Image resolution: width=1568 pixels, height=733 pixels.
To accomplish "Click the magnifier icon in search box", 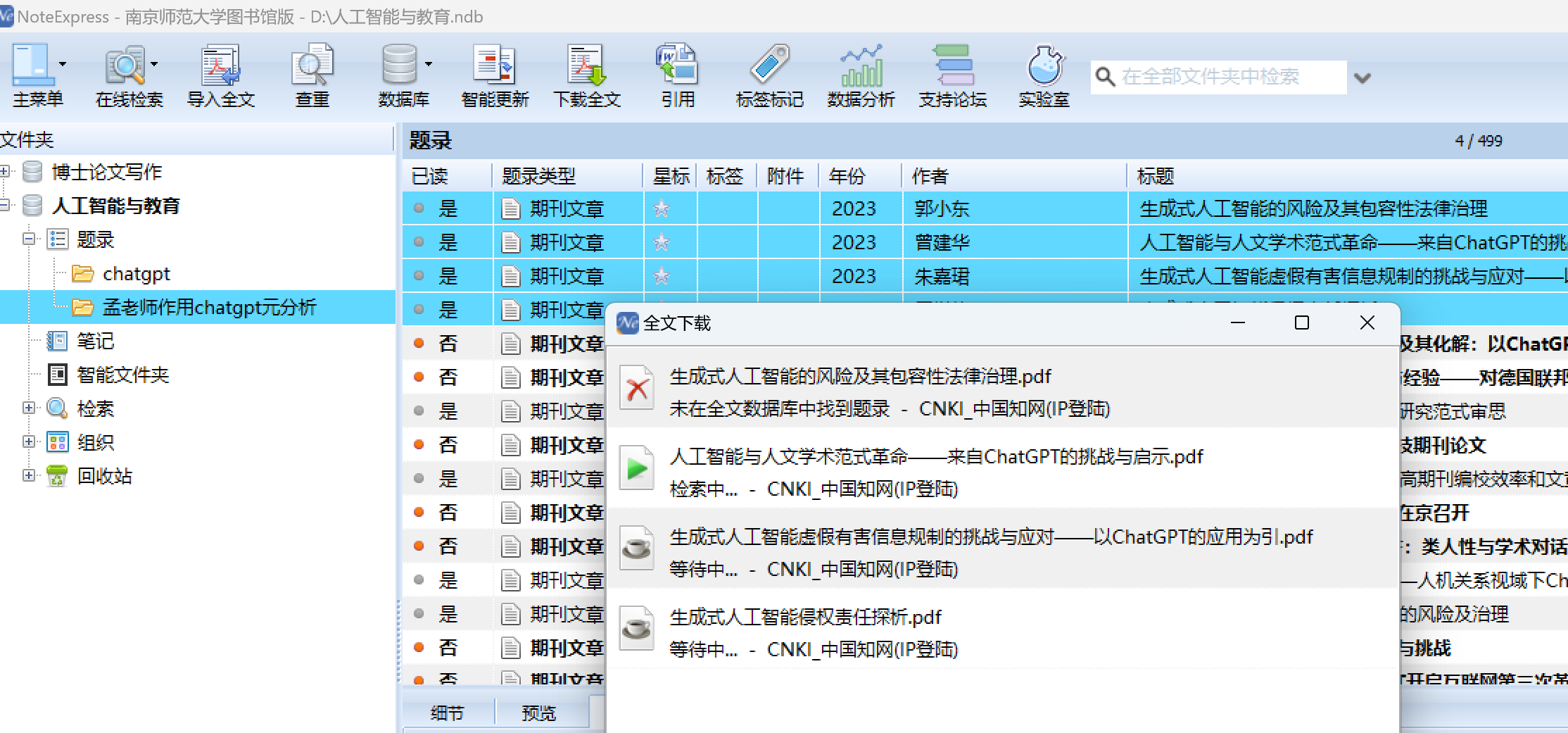I will [1106, 77].
